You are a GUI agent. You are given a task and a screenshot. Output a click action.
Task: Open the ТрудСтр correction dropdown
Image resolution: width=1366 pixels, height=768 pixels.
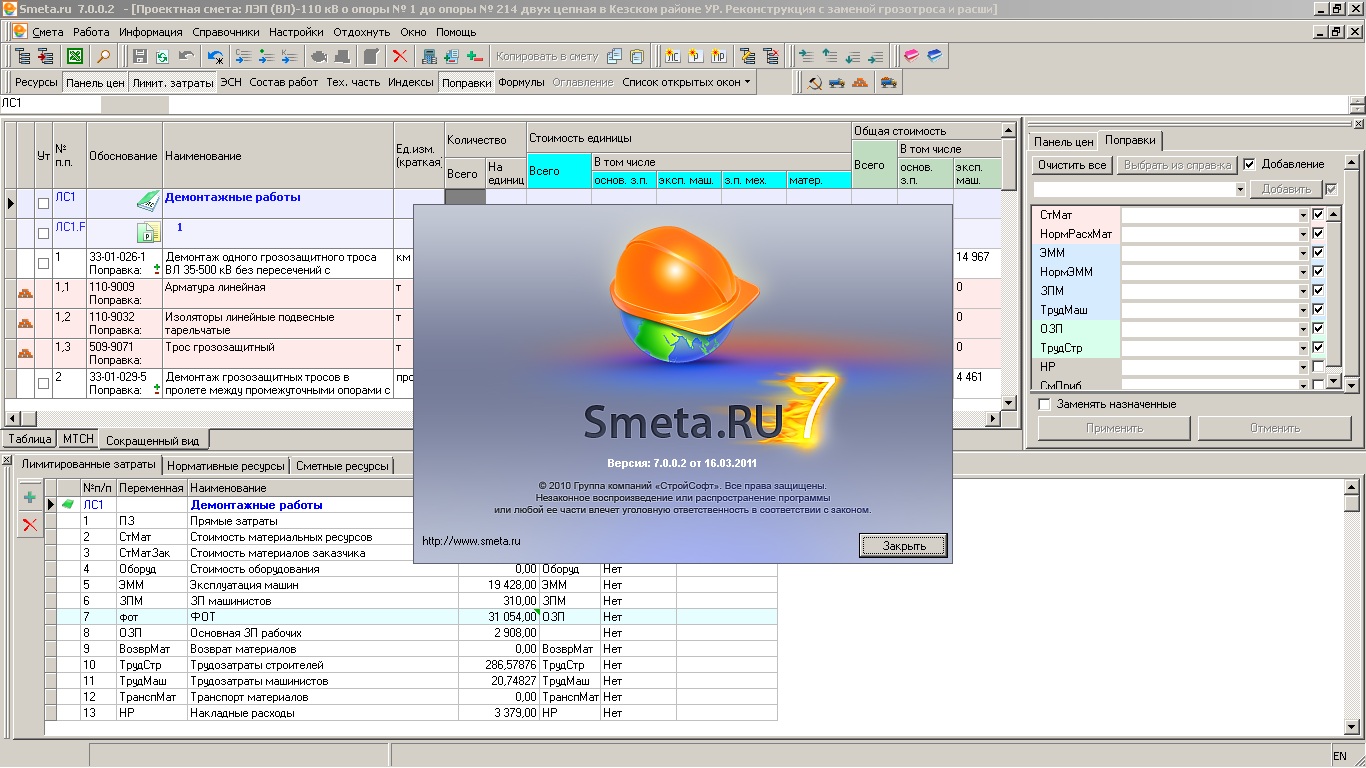1303,348
